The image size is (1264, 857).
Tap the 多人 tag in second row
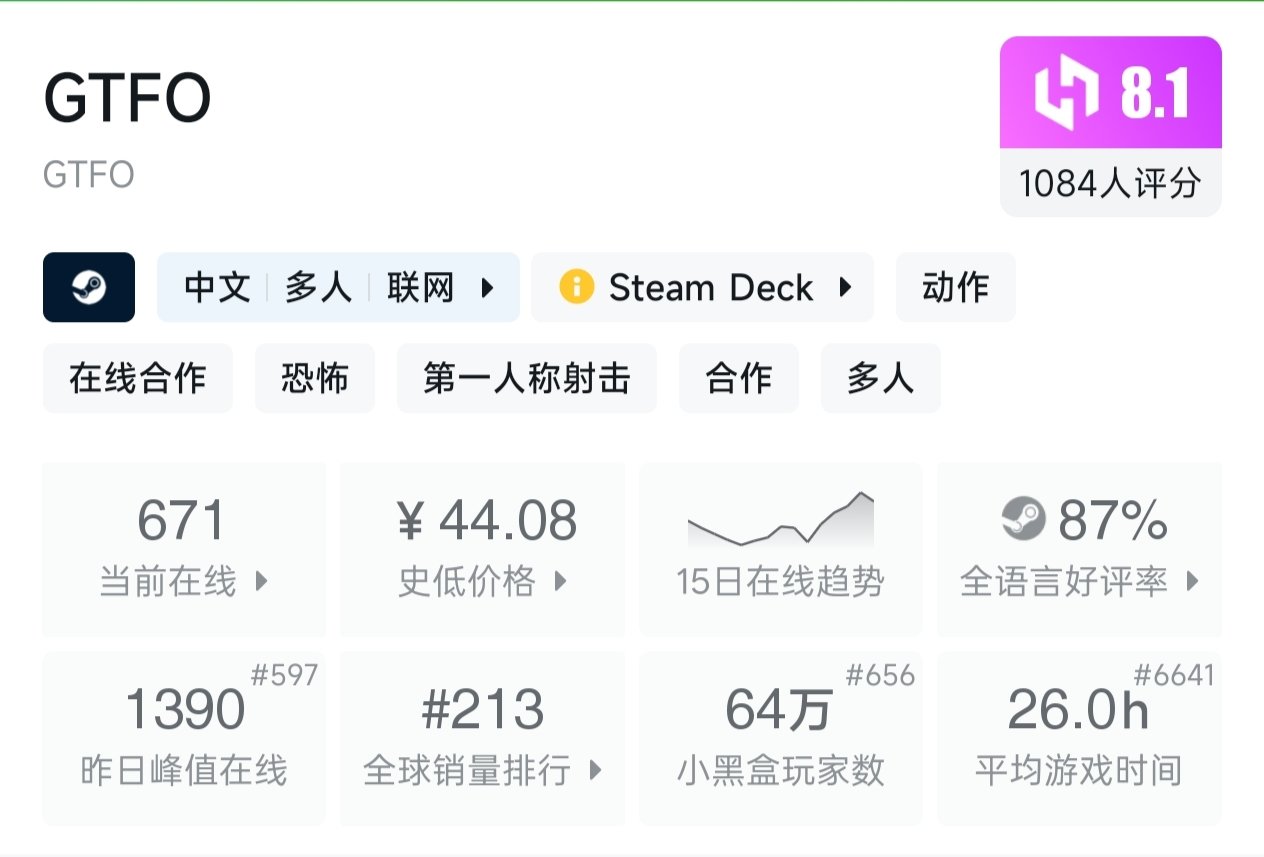click(880, 378)
